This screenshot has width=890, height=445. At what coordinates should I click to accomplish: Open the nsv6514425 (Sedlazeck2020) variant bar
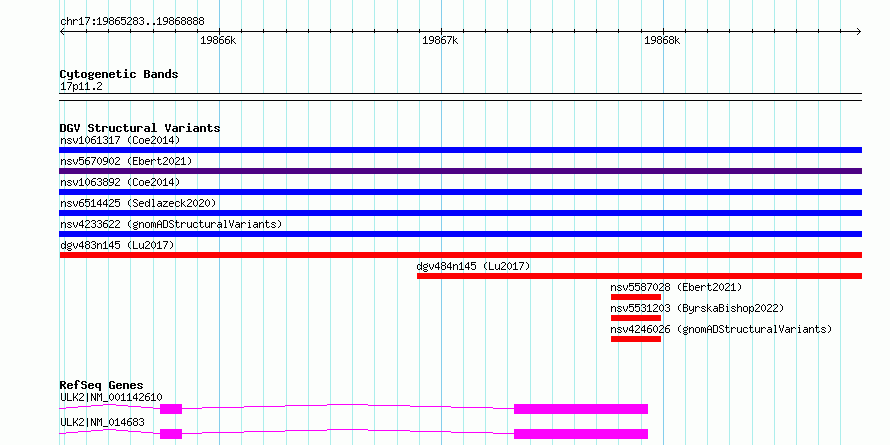pyautogui.click(x=460, y=213)
